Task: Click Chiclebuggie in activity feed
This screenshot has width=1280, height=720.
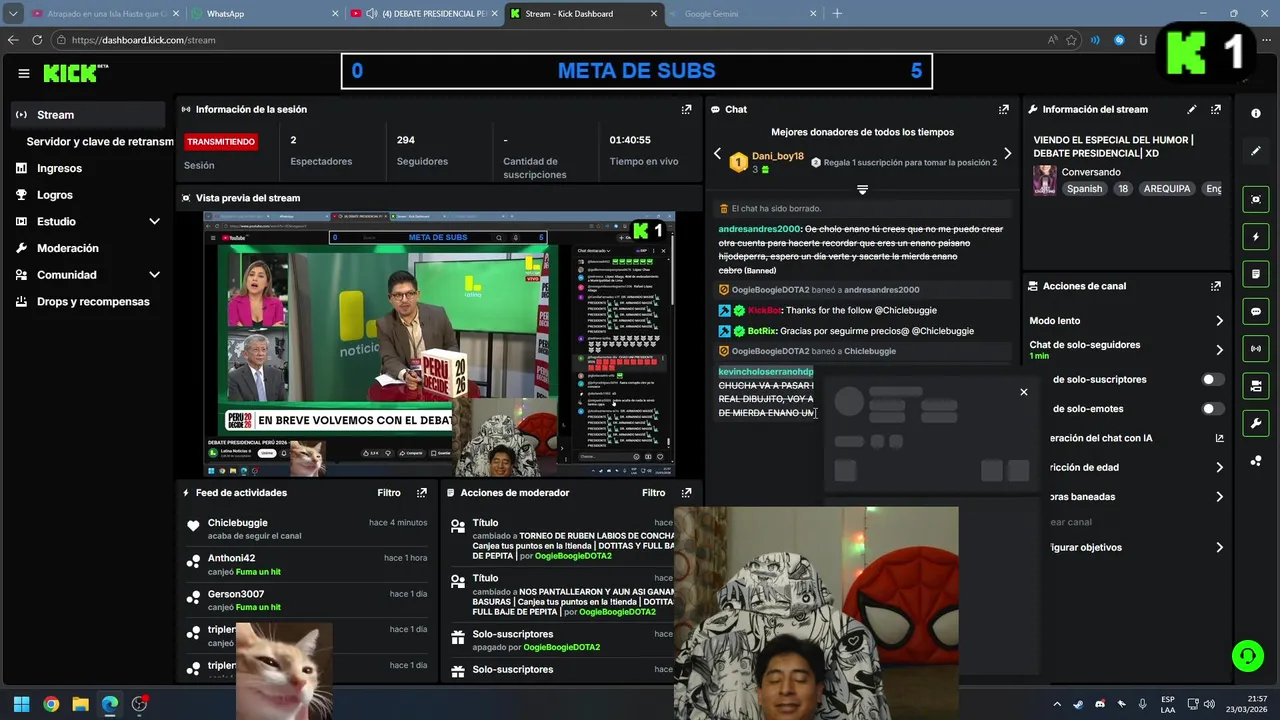Action: click(x=237, y=523)
